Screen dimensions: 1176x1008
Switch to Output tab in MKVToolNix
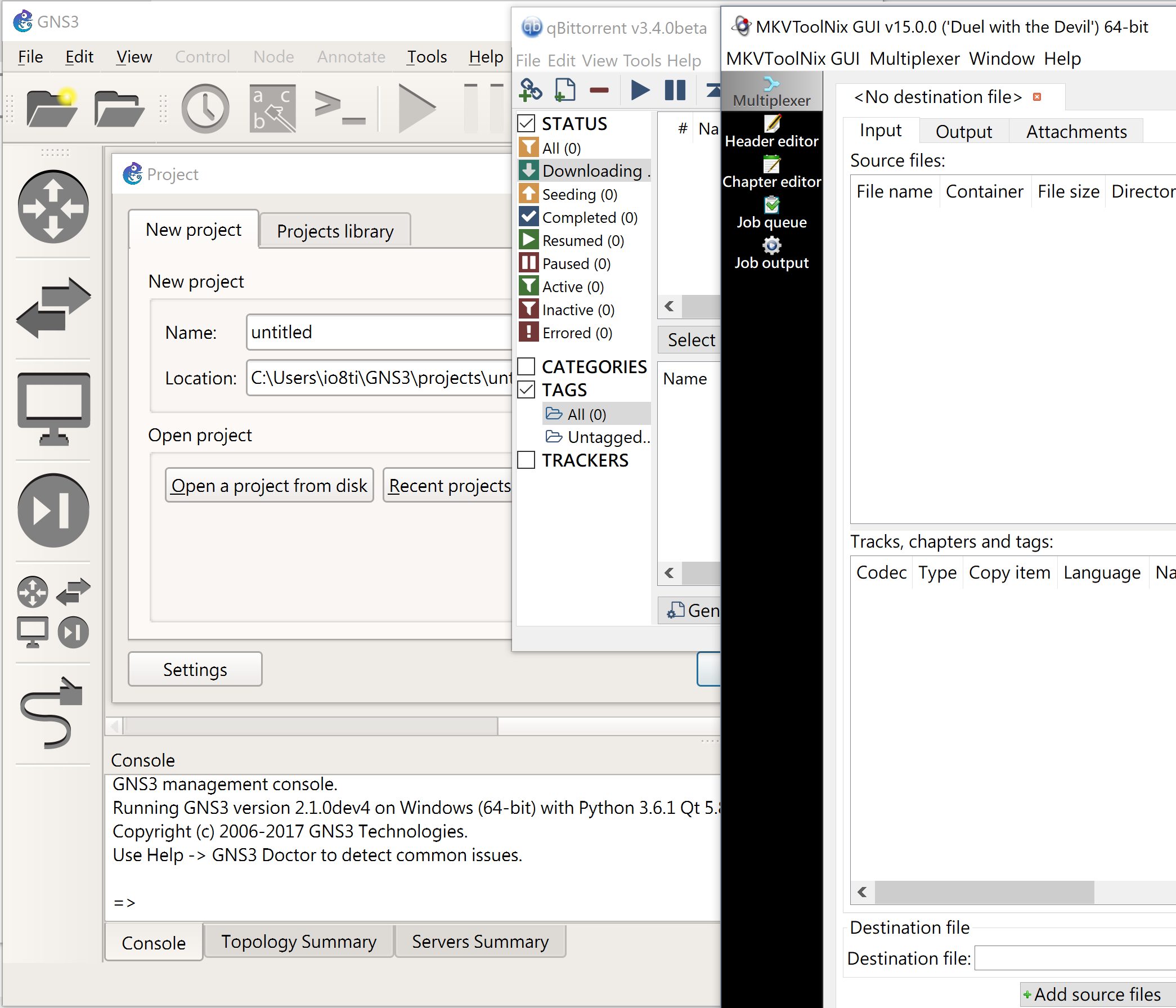point(964,131)
